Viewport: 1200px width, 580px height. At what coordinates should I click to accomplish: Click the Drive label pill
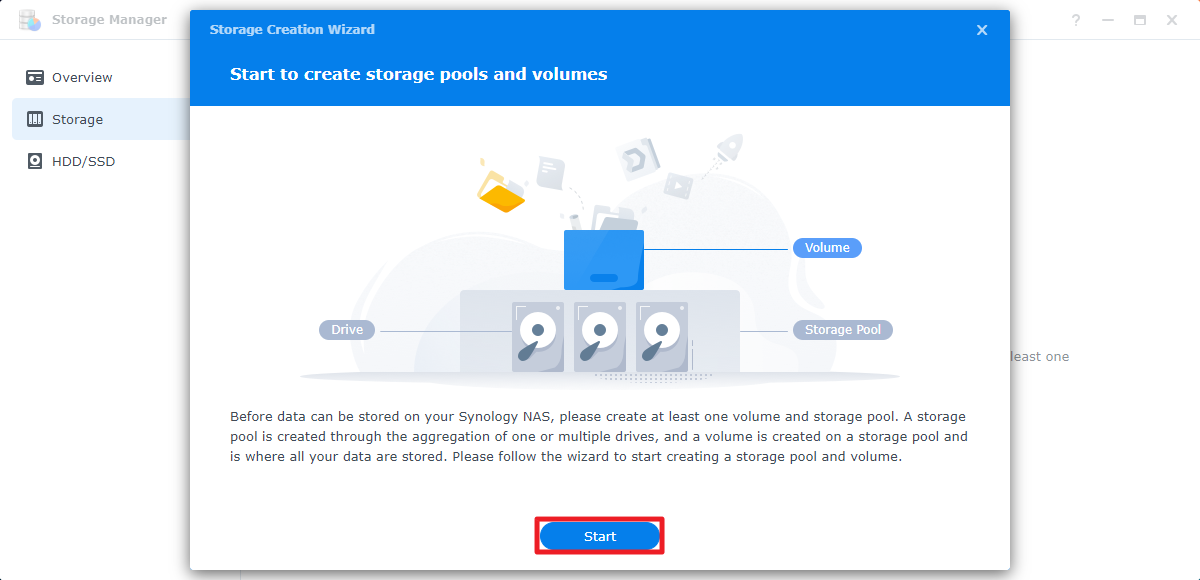point(347,330)
